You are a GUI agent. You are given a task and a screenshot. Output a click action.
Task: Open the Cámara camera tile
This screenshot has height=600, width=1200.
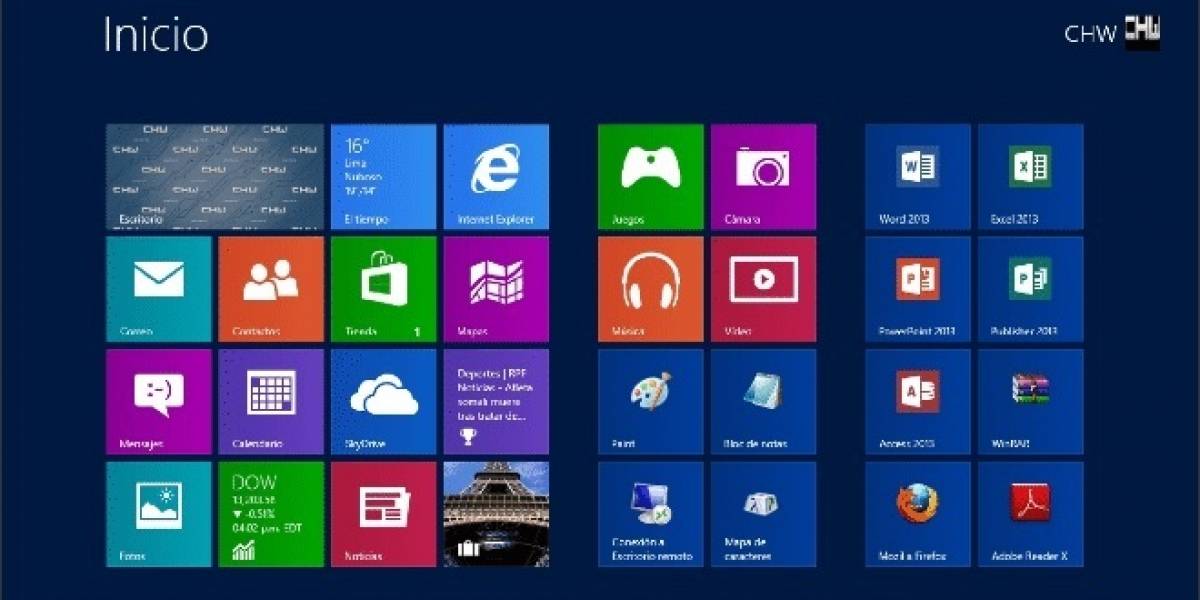click(763, 177)
